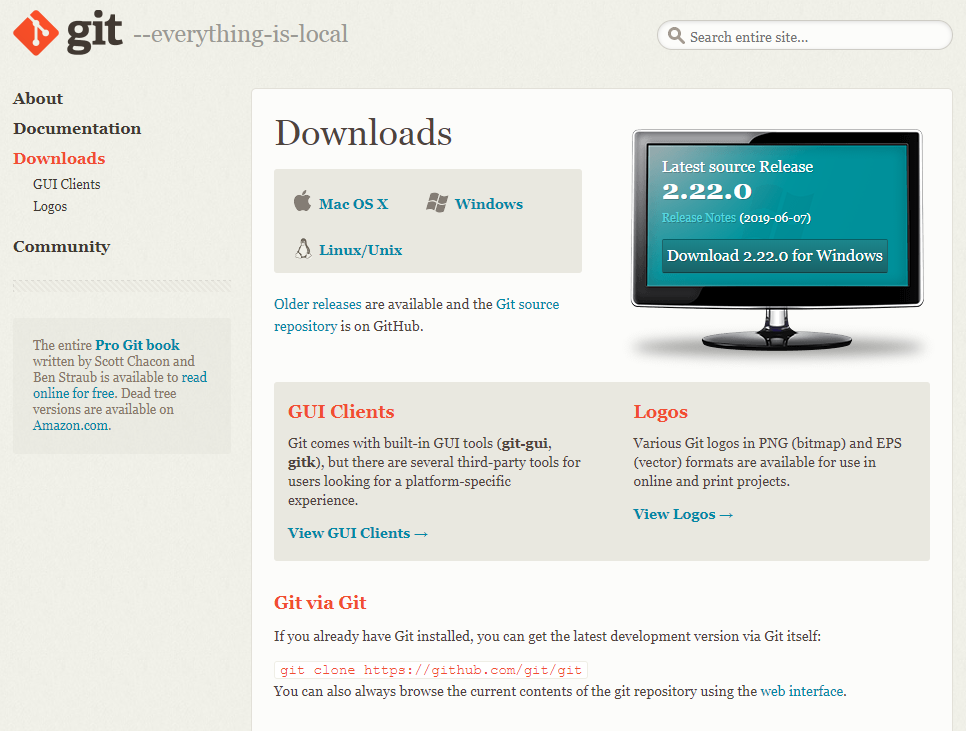
Task: Open the Amazon.com link
Action: coord(71,426)
